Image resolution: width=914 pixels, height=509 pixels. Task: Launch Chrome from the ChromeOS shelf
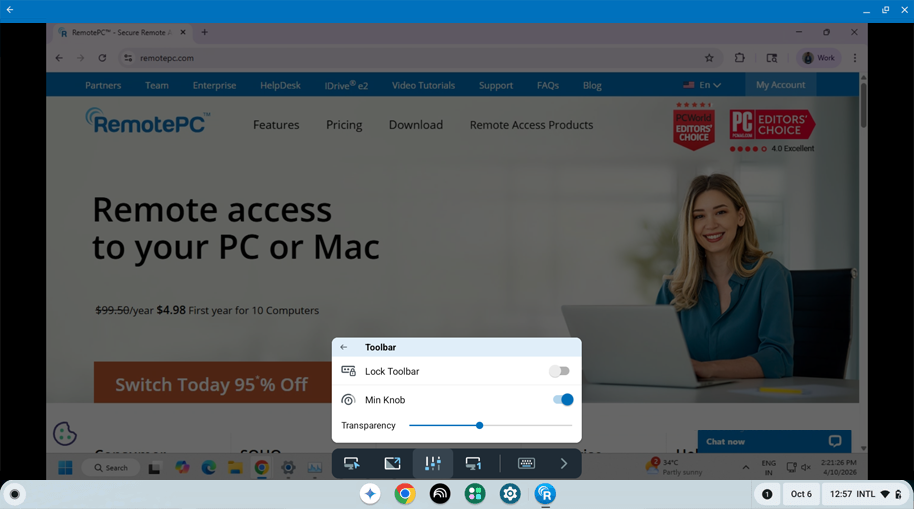[x=405, y=494]
